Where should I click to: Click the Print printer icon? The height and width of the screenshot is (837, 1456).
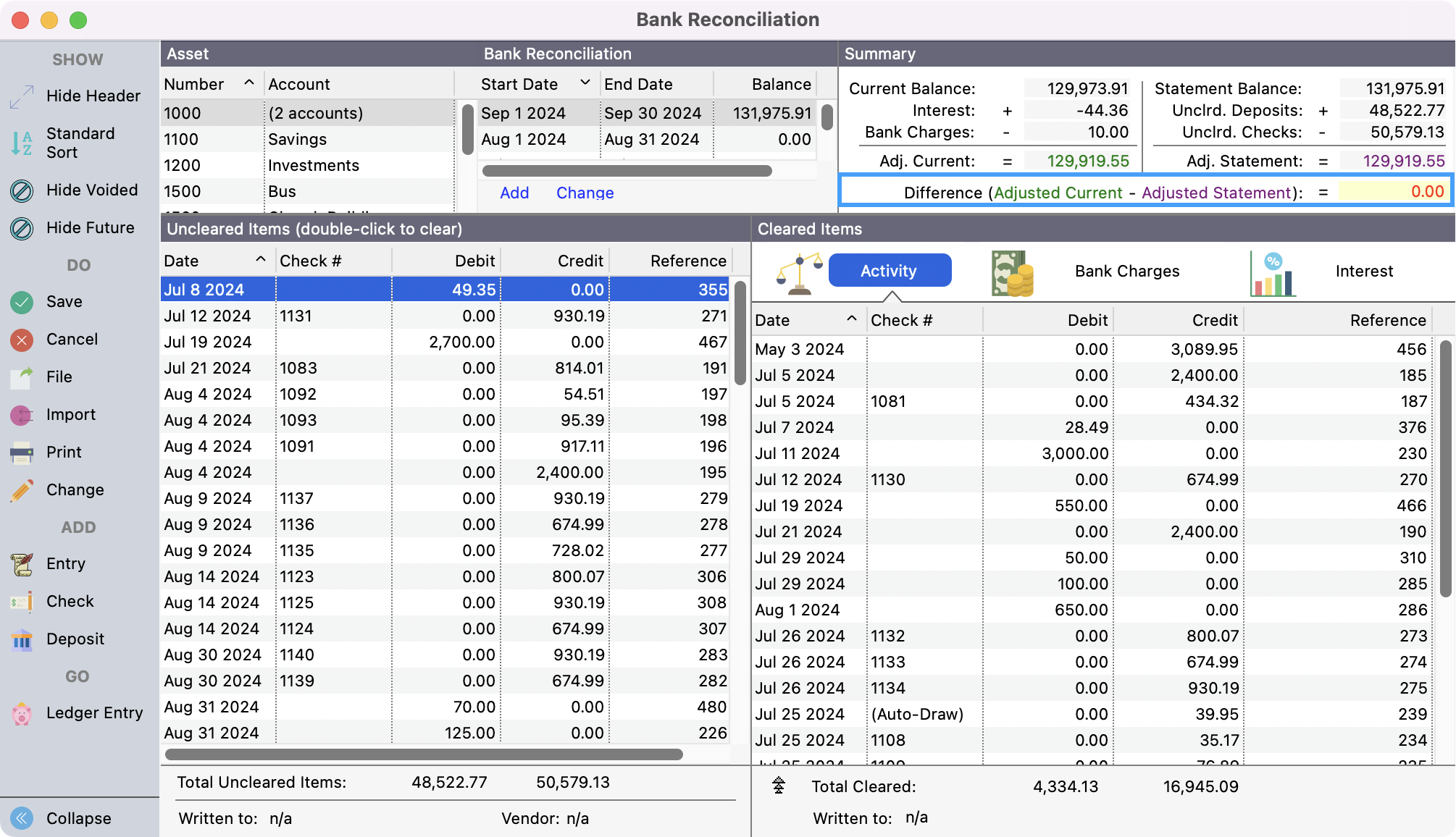click(x=22, y=453)
